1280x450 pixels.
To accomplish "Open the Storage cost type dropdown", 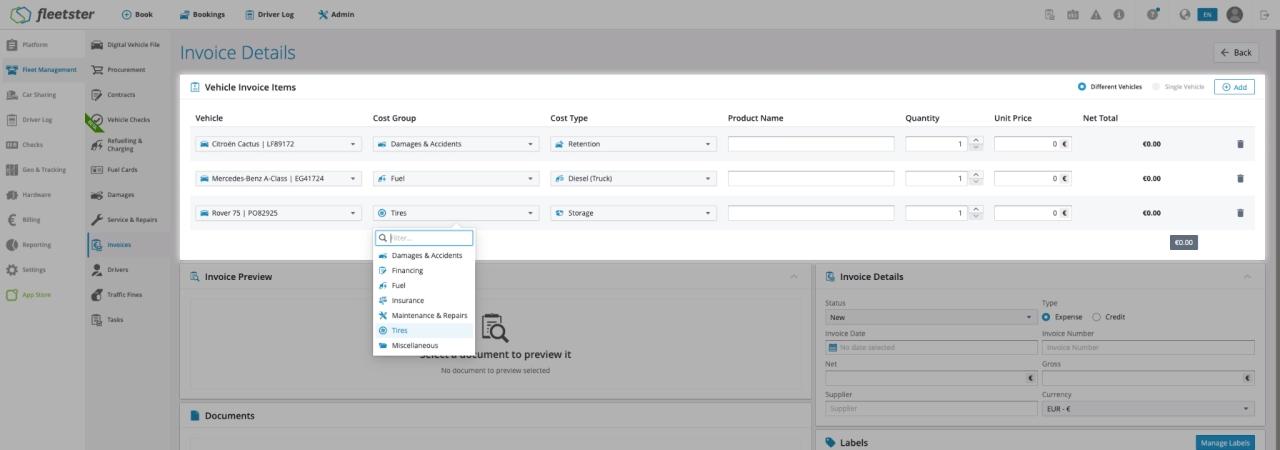I will (634, 213).
